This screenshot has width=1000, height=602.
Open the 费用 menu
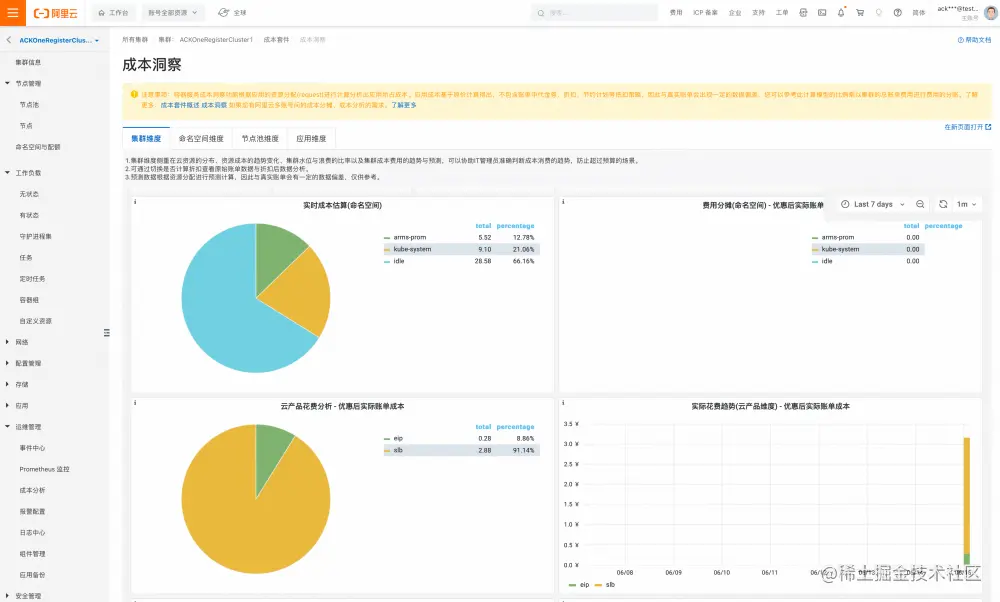coord(676,13)
